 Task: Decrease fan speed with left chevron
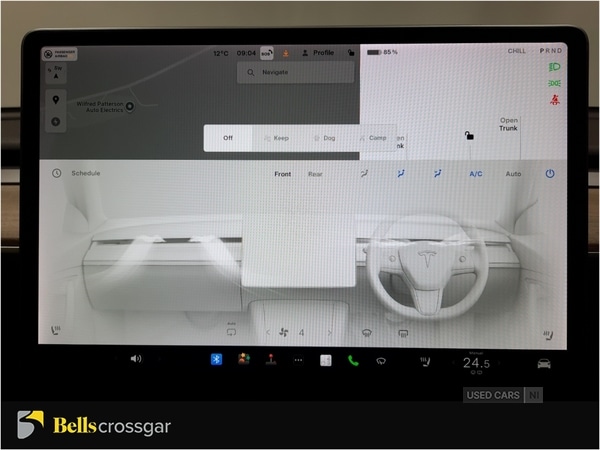(x=268, y=331)
